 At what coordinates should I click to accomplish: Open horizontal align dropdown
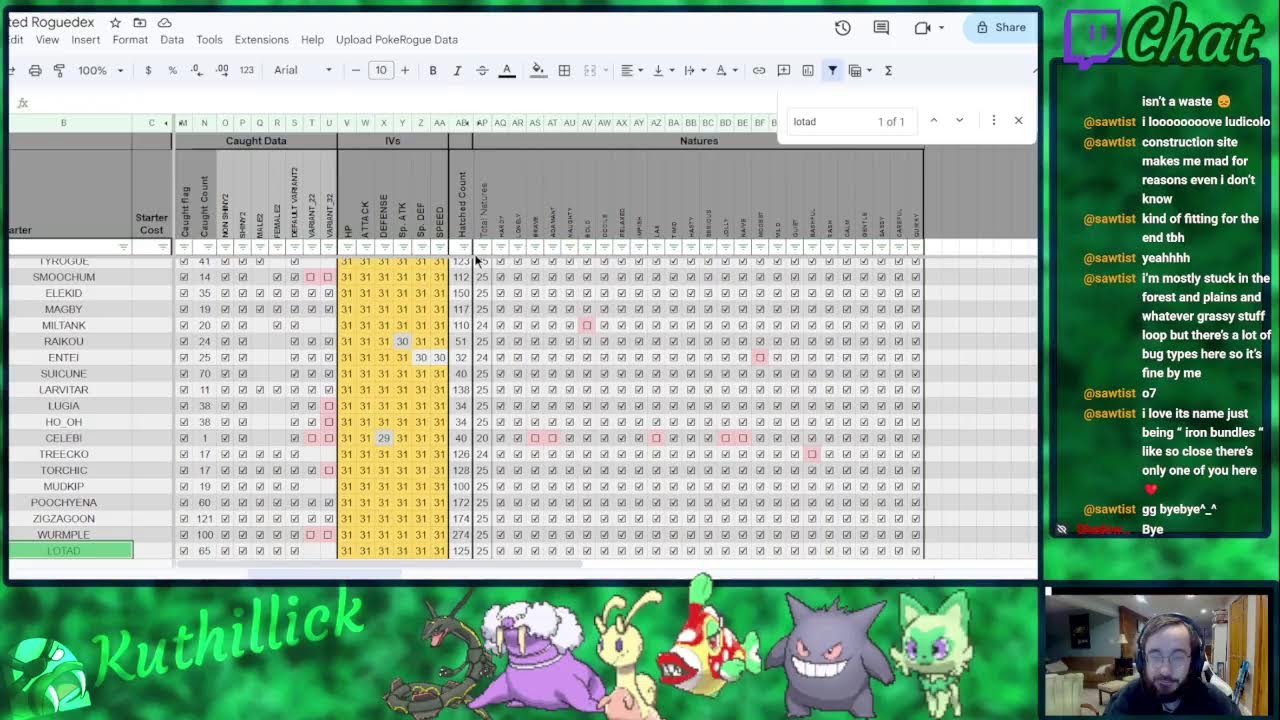pos(632,70)
